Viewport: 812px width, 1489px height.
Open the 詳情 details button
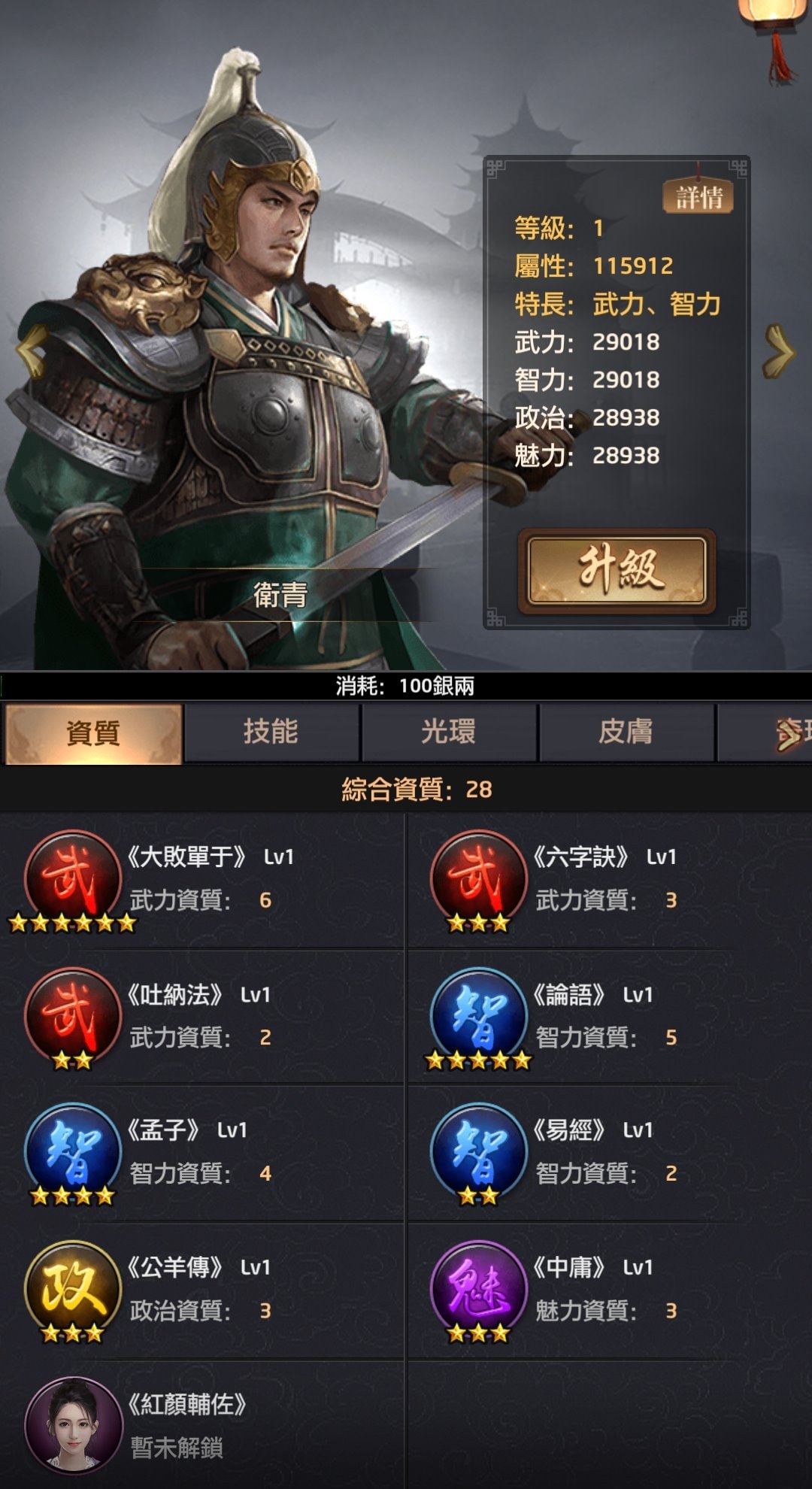(698, 197)
